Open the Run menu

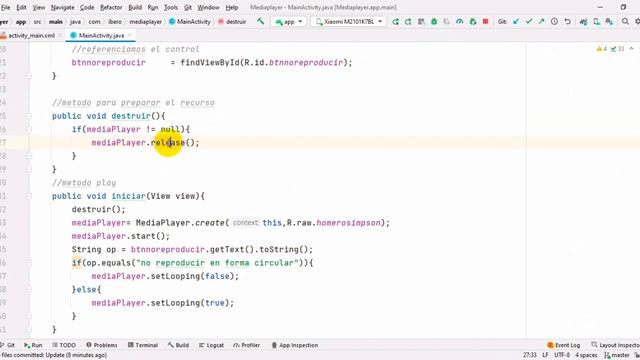point(153,7)
